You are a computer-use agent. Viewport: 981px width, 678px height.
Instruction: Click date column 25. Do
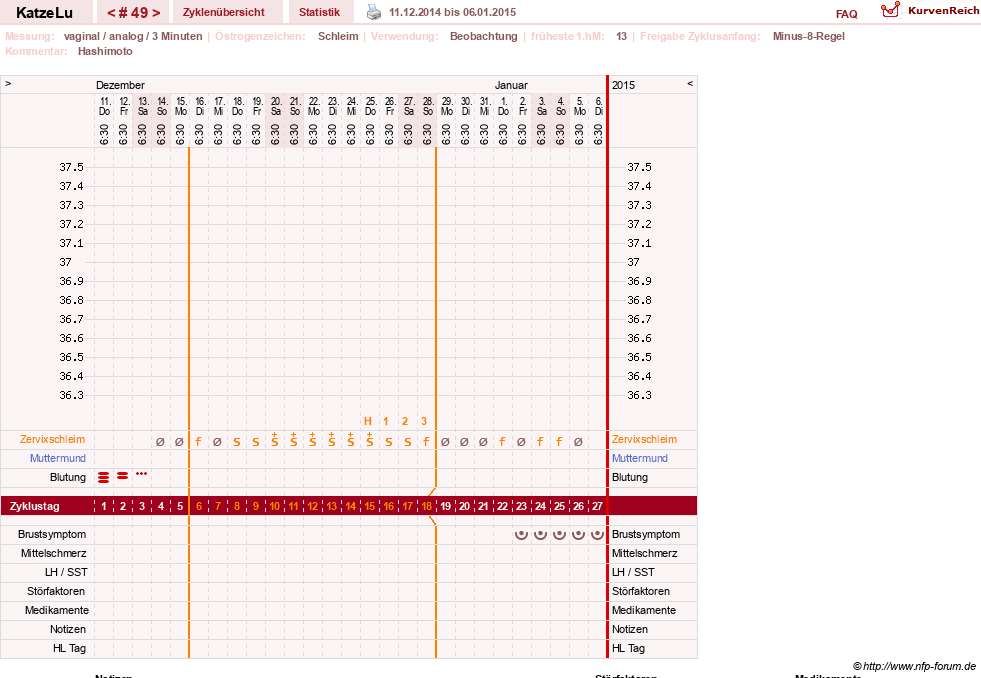[370, 106]
